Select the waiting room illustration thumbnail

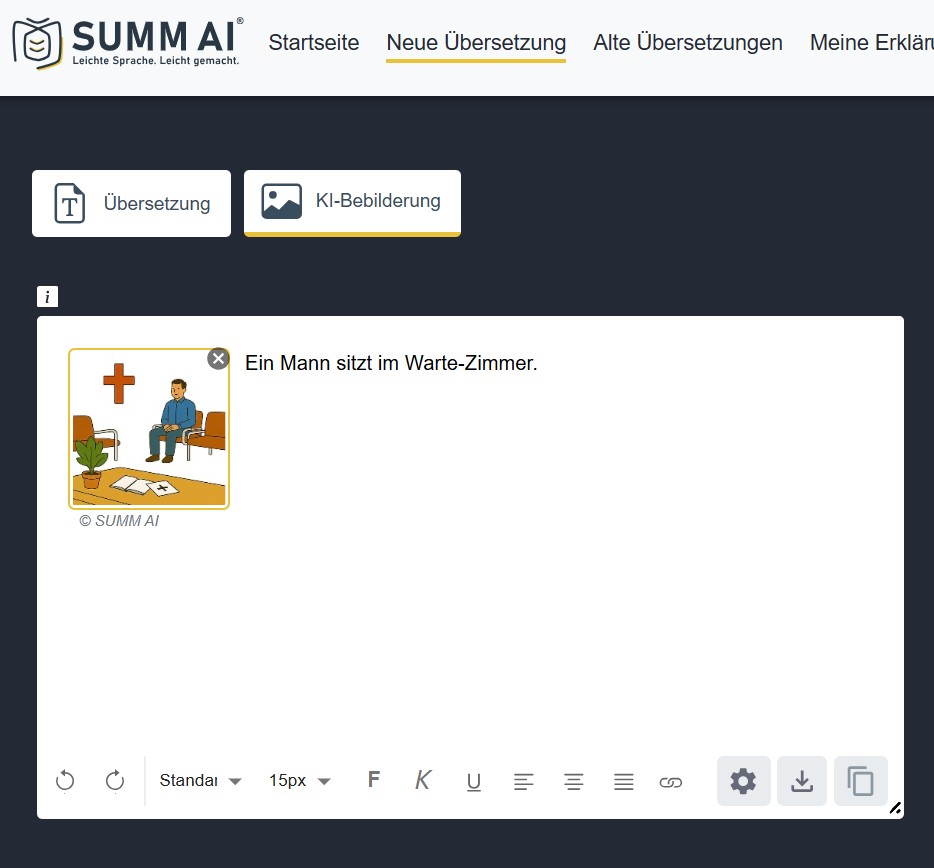(149, 429)
